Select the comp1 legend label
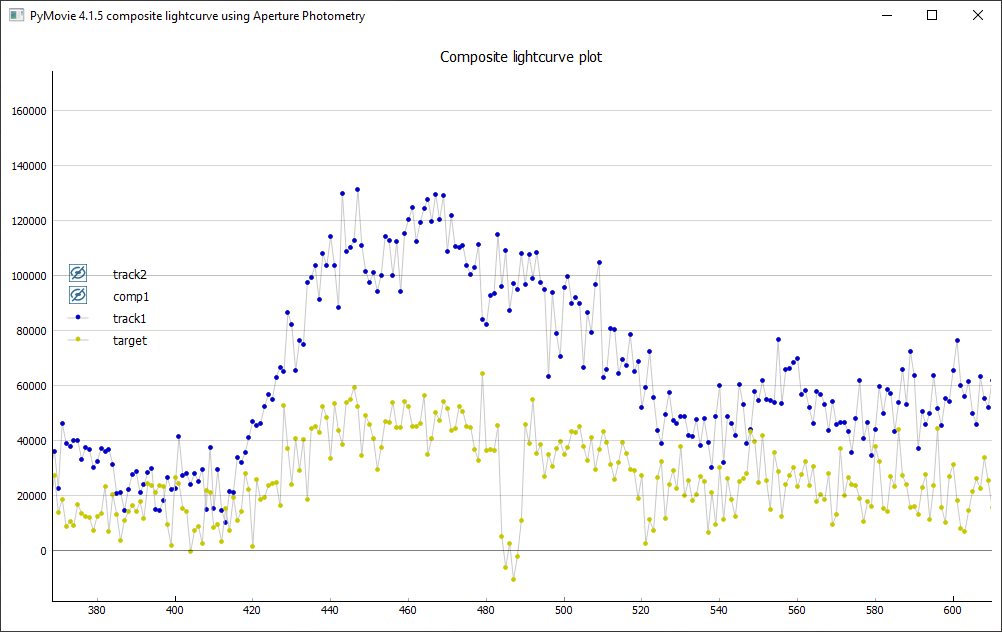Image resolution: width=1002 pixels, height=632 pixels. [x=131, y=296]
